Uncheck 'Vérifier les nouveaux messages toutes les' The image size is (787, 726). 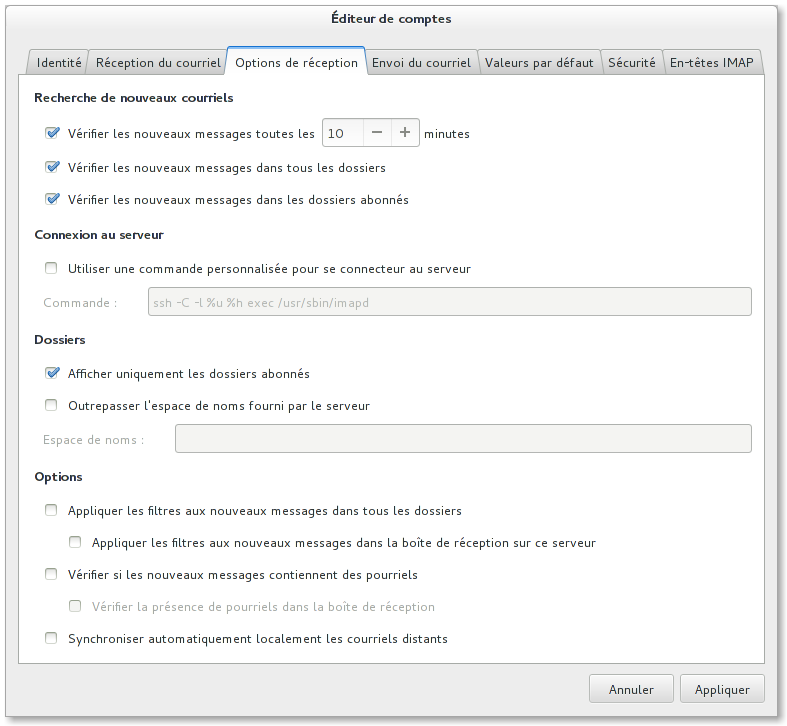pyautogui.click(x=52, y=133)
